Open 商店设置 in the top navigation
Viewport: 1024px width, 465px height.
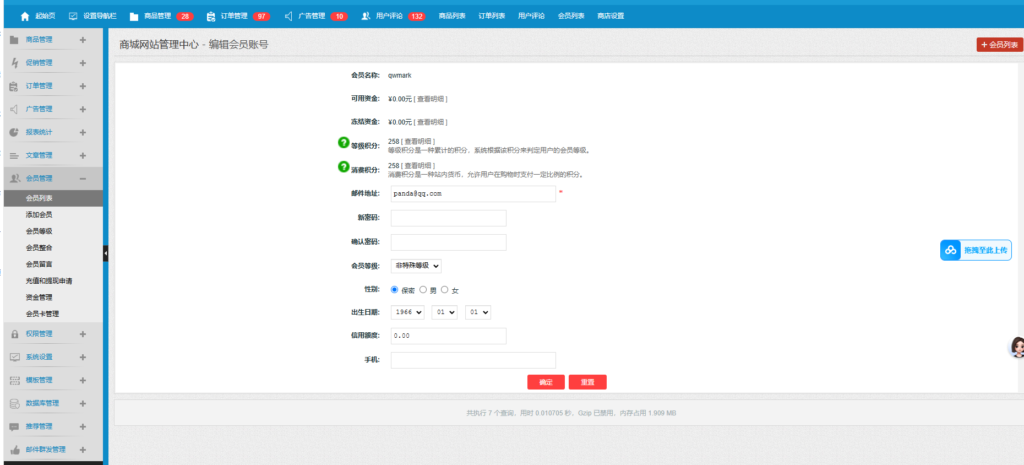(611, 16)
